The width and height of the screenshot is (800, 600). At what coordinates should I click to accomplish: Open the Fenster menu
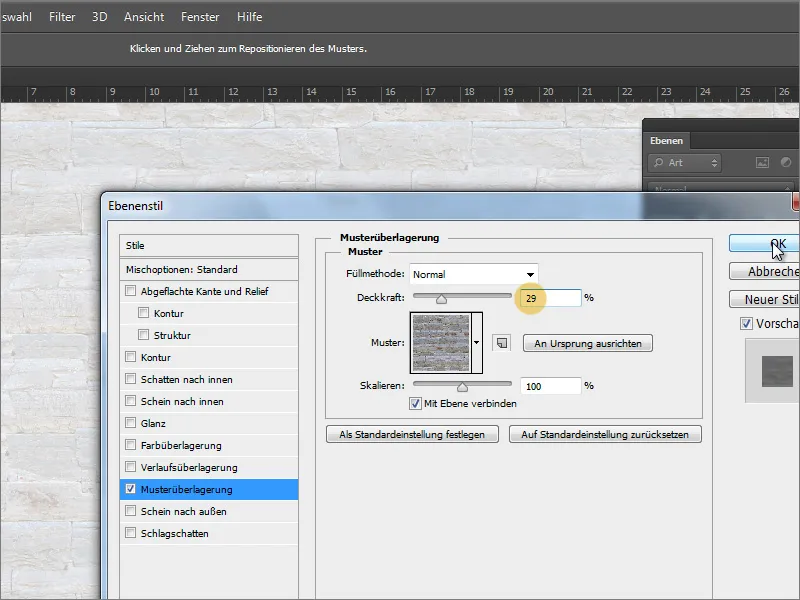(x=200, y=17)
